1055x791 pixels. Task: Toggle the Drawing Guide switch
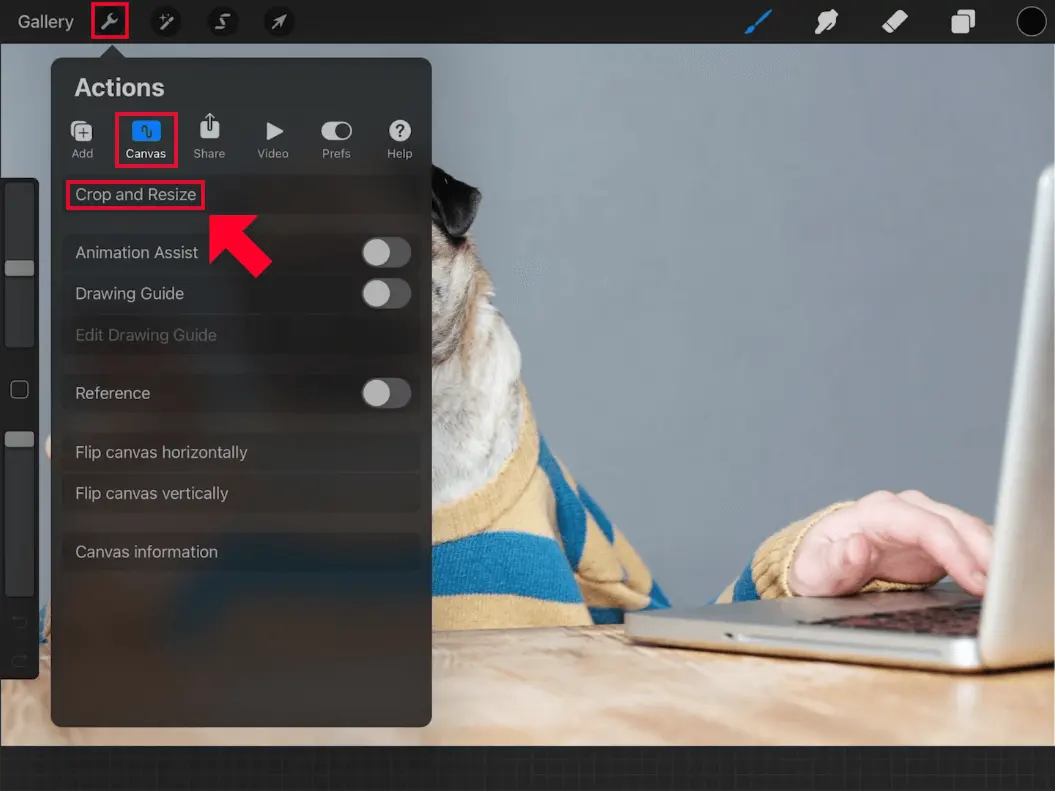click(386, 294)
